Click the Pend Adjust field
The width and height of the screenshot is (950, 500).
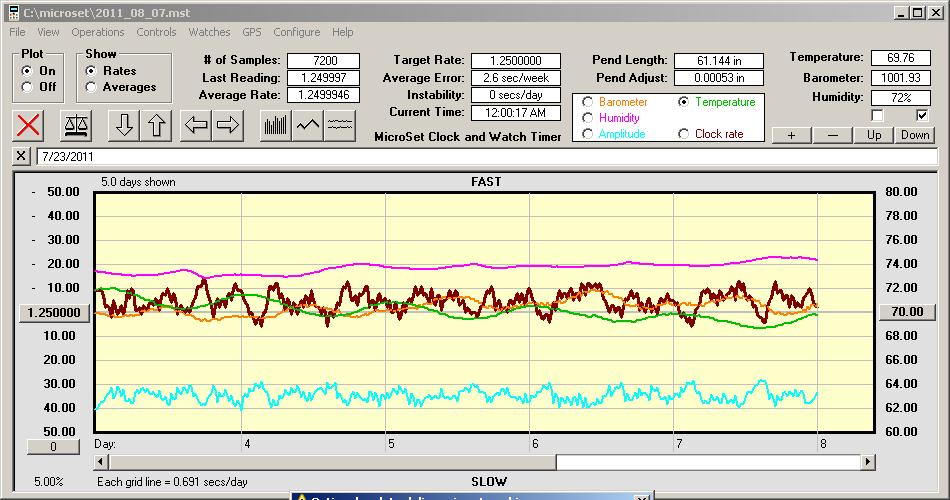click(719, 78)
